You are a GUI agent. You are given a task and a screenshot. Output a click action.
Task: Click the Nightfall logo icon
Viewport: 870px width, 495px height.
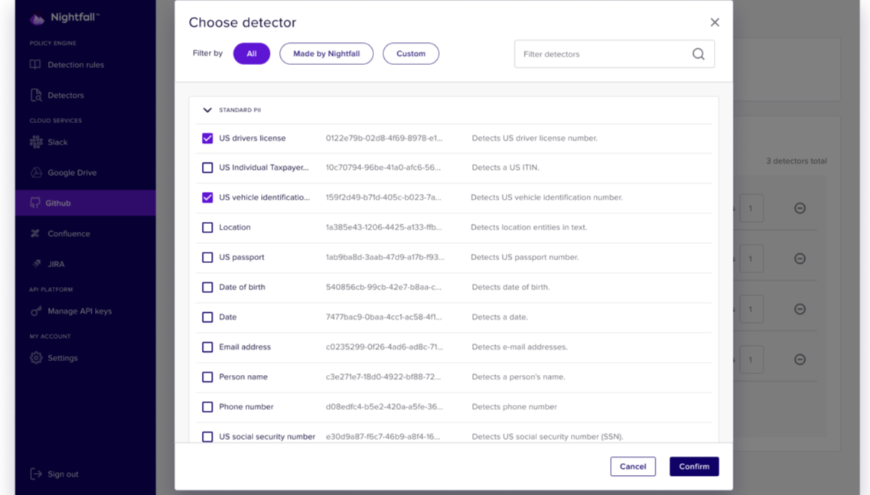[37, 19]
